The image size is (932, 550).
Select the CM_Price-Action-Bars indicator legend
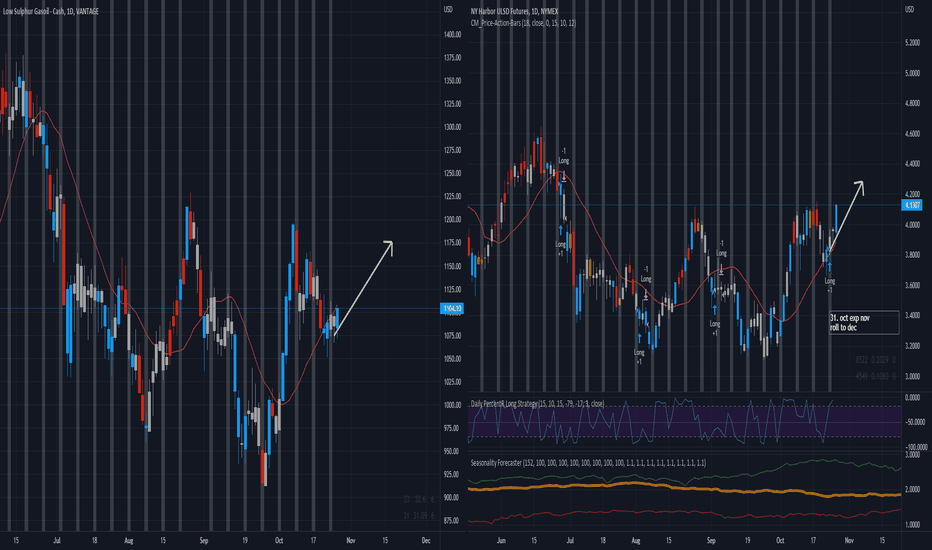coord(523,23)
